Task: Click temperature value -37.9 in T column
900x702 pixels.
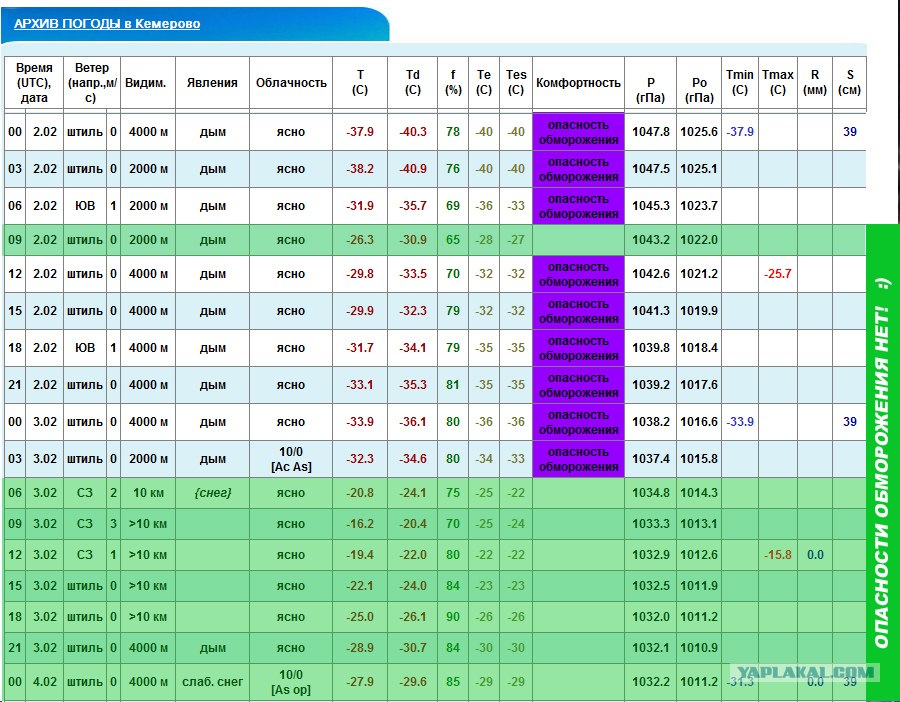Action: coord(360,131)
